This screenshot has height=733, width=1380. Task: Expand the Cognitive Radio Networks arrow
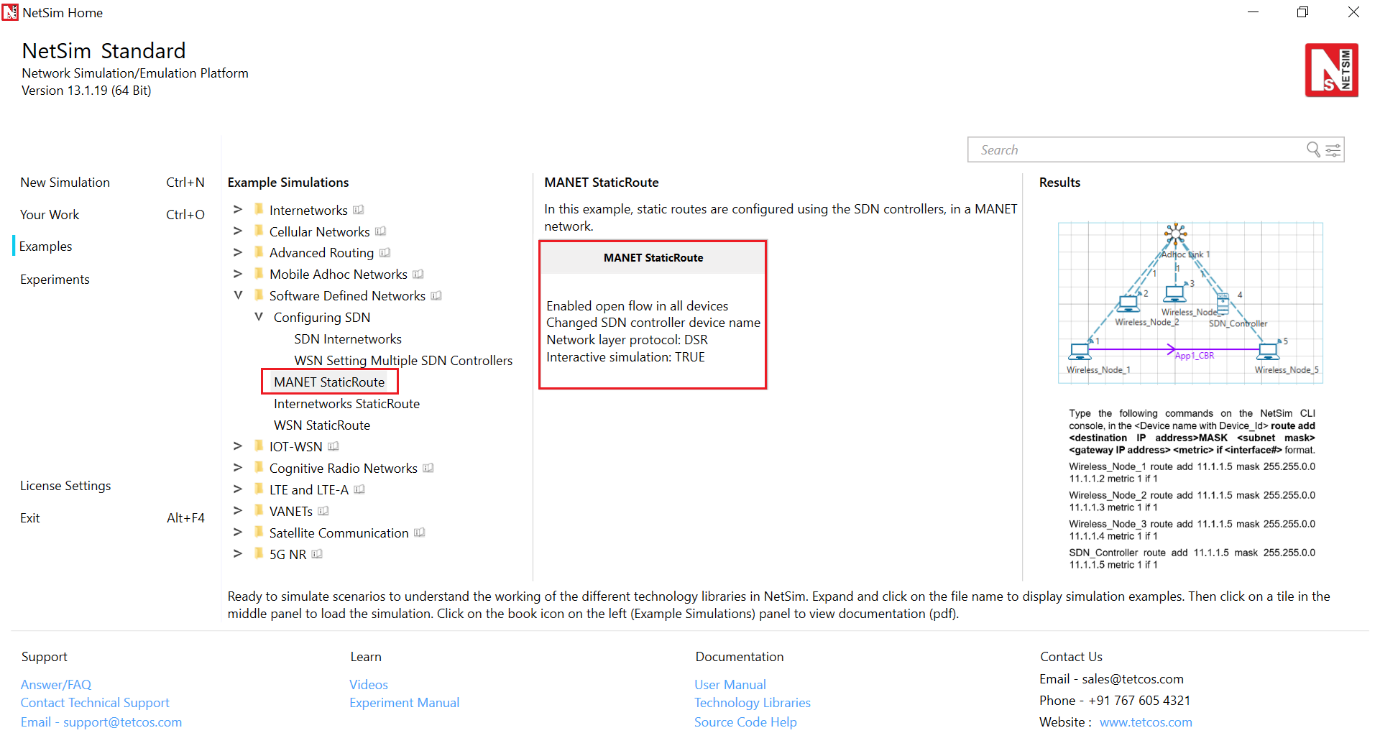(x=238, y=468)
